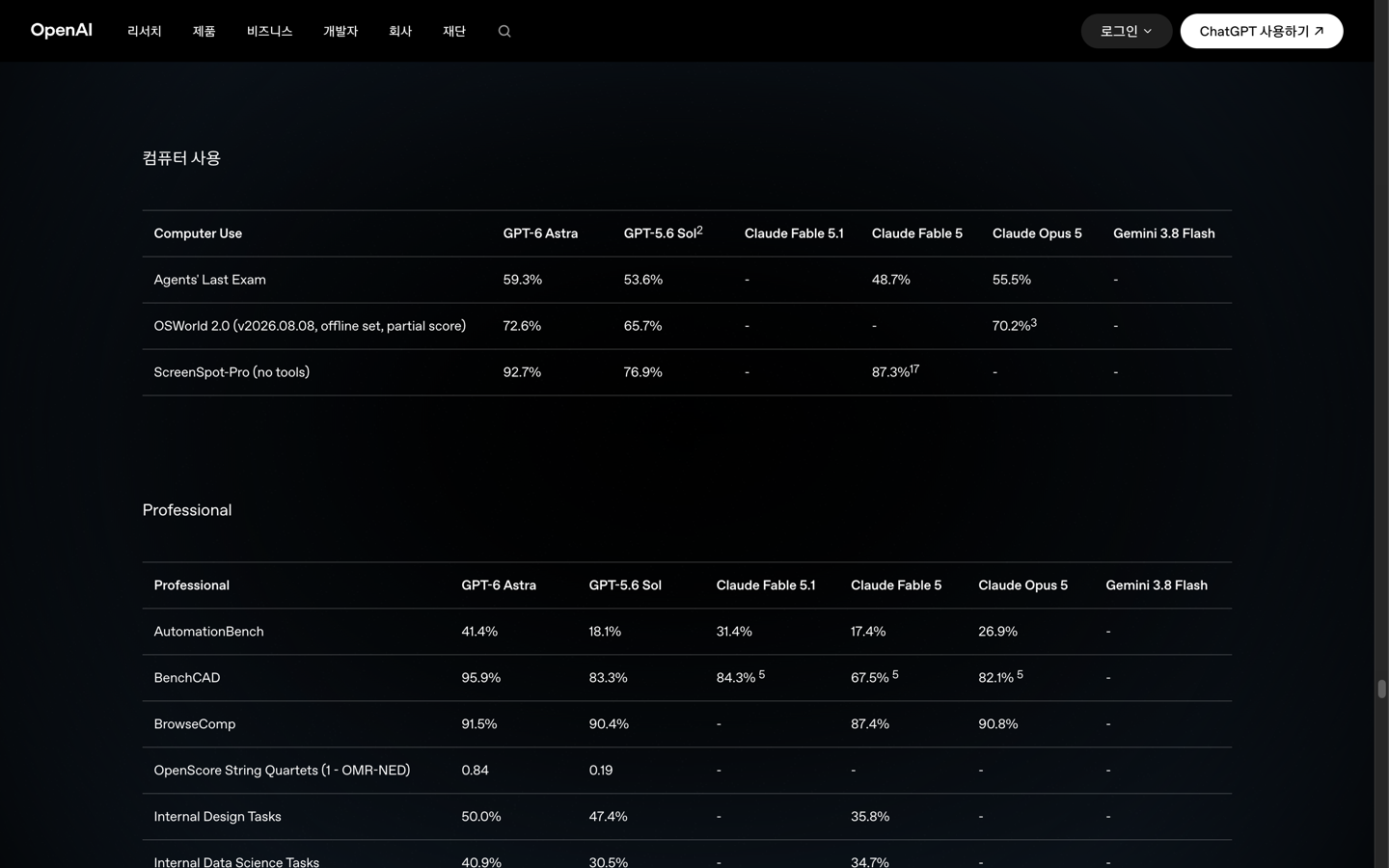The width and height of the screenshot is (1389, 868).
Task: Open the 비즈니스 menu
Action: tap(269, 31)
